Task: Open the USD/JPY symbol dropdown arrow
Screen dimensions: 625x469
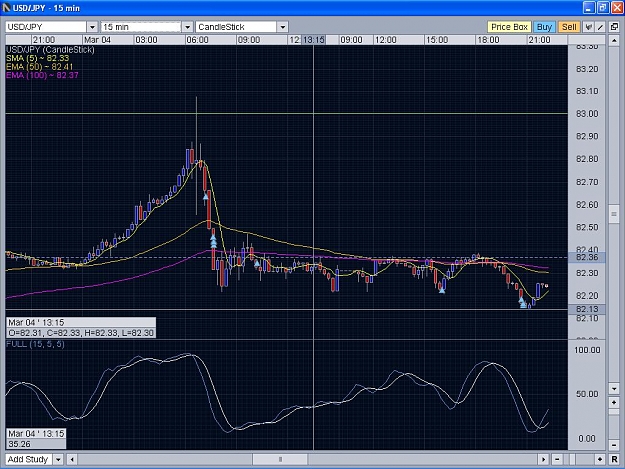Action: pos(92,27)
